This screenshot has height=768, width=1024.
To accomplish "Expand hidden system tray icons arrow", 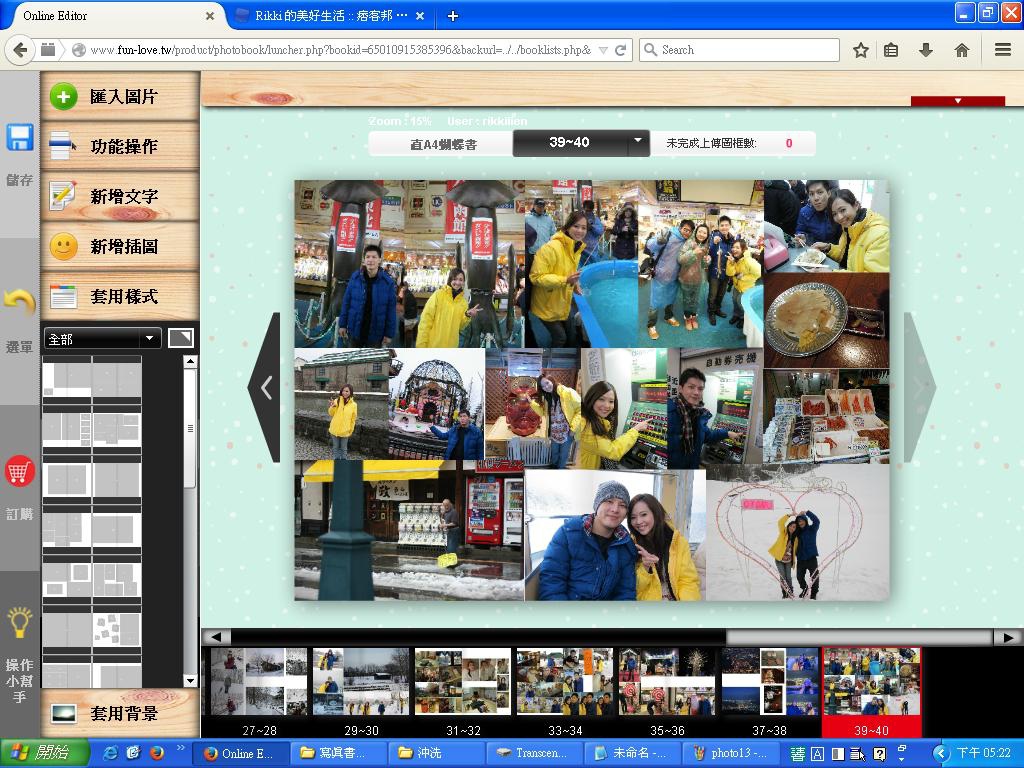I will 940,754.
